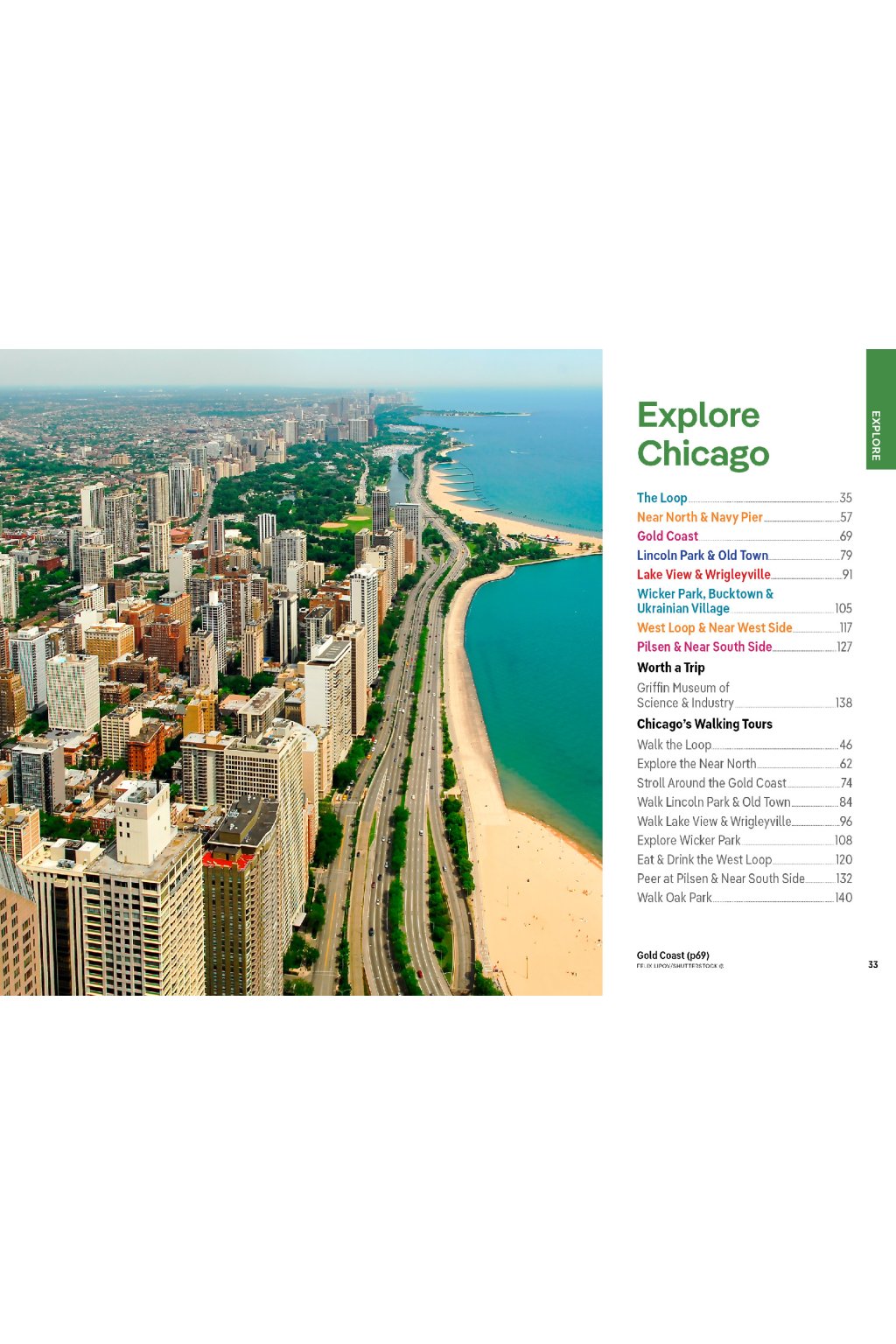Select the 'Gold Coast (p69)' photo caption
896x1344 pixels.
(673, 955)
